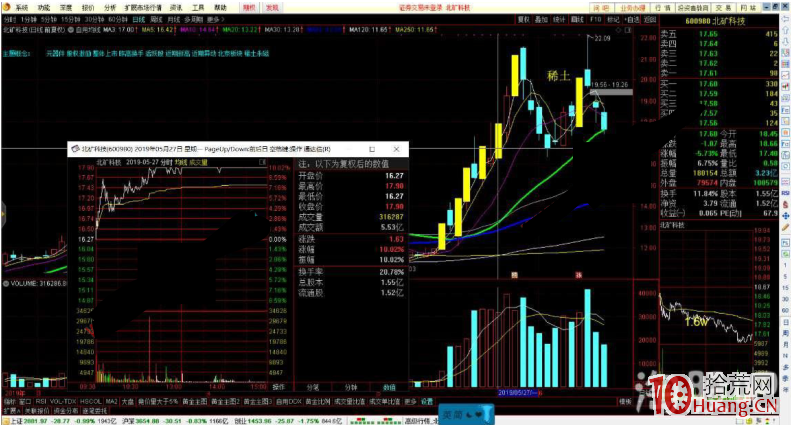This screenshot has height=425, width=791.
Task: Open the 分析 menu
Action: coord(109,8)
